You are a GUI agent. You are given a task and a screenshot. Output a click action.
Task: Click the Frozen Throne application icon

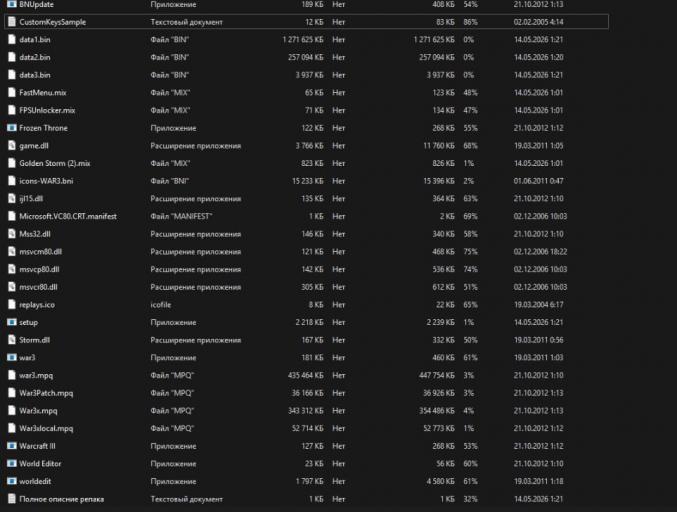(x=12, y=128)
